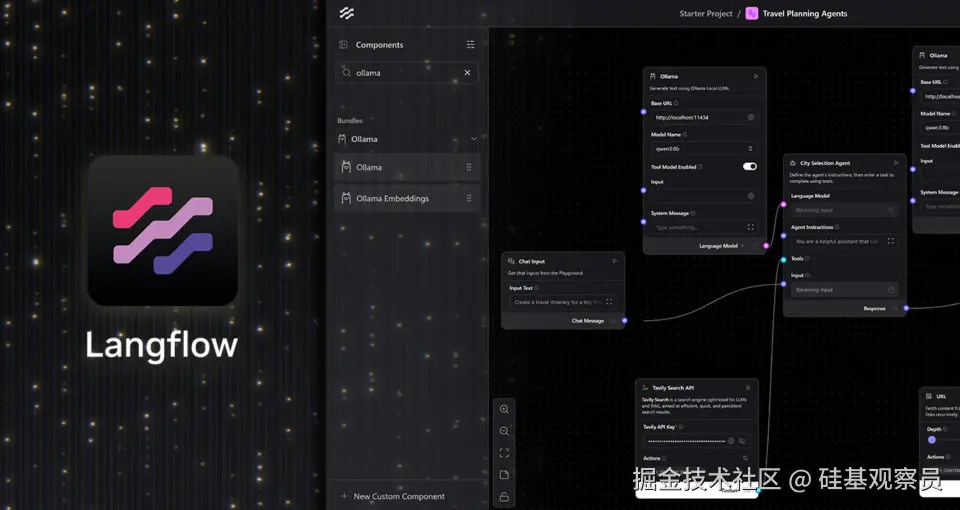
Task: Click the Language Model input handle on the agent
Action: pos(784,204)
